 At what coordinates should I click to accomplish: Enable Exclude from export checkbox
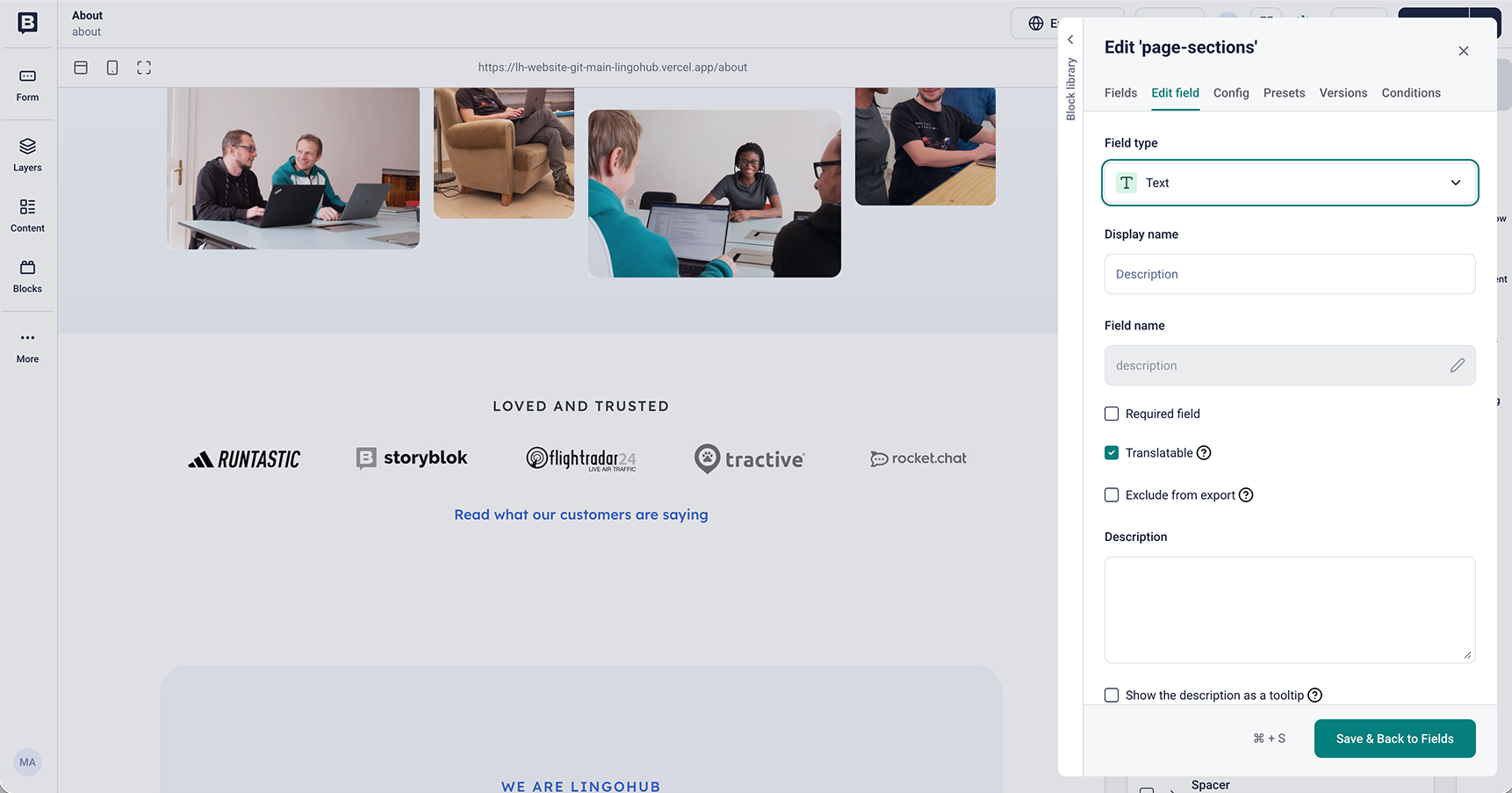point(1112,495)
